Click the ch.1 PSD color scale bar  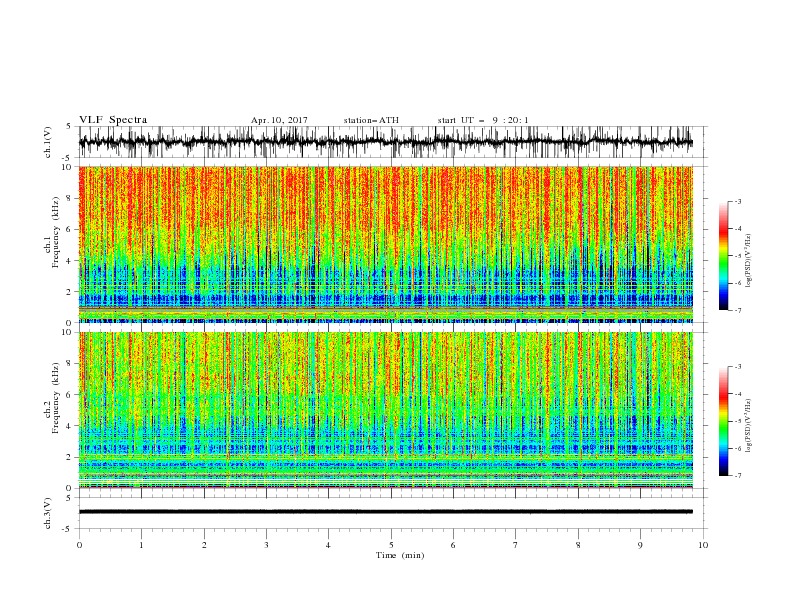(x=723, y=256)
